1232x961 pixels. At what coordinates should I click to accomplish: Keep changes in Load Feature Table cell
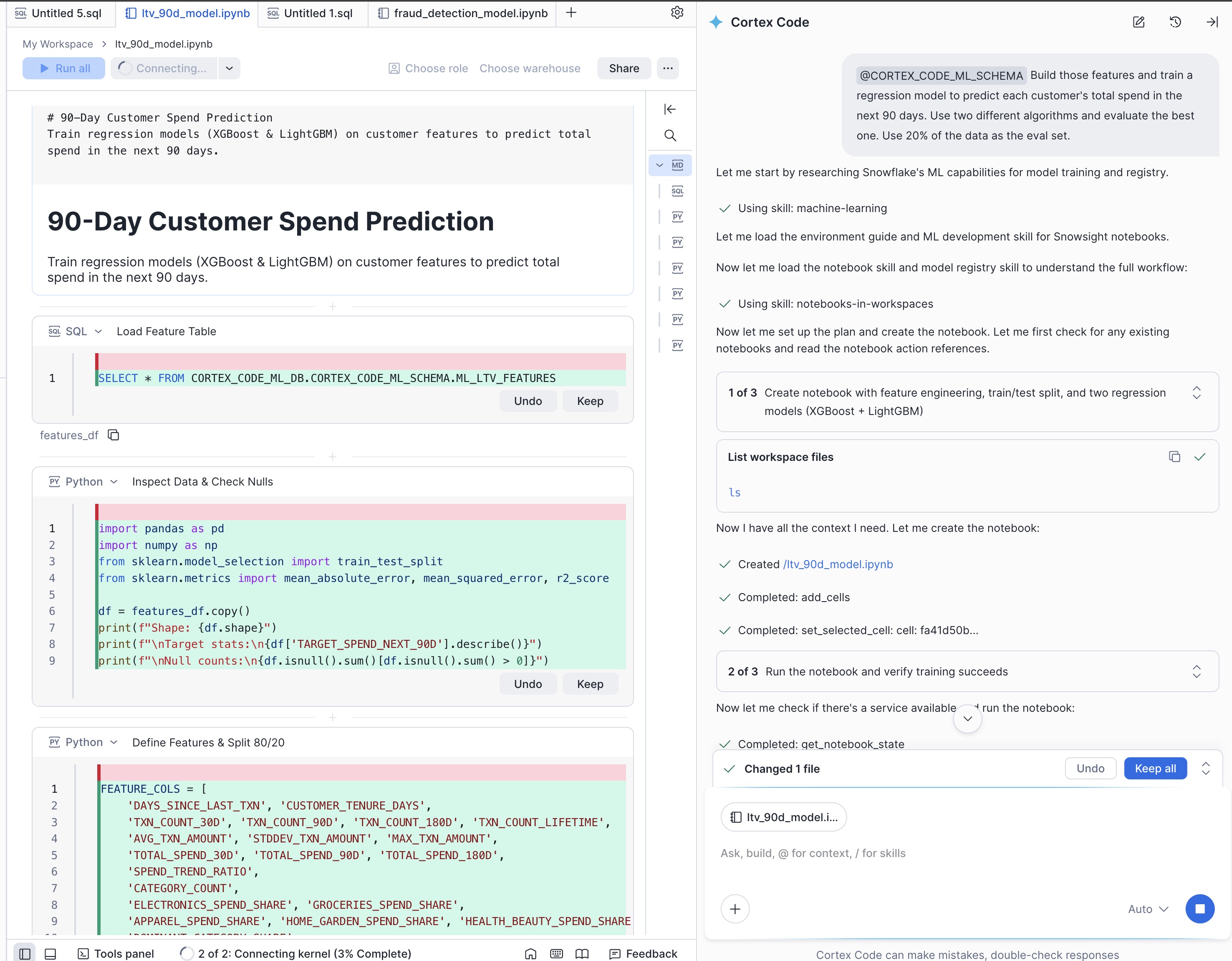click(x=590, y=401)
